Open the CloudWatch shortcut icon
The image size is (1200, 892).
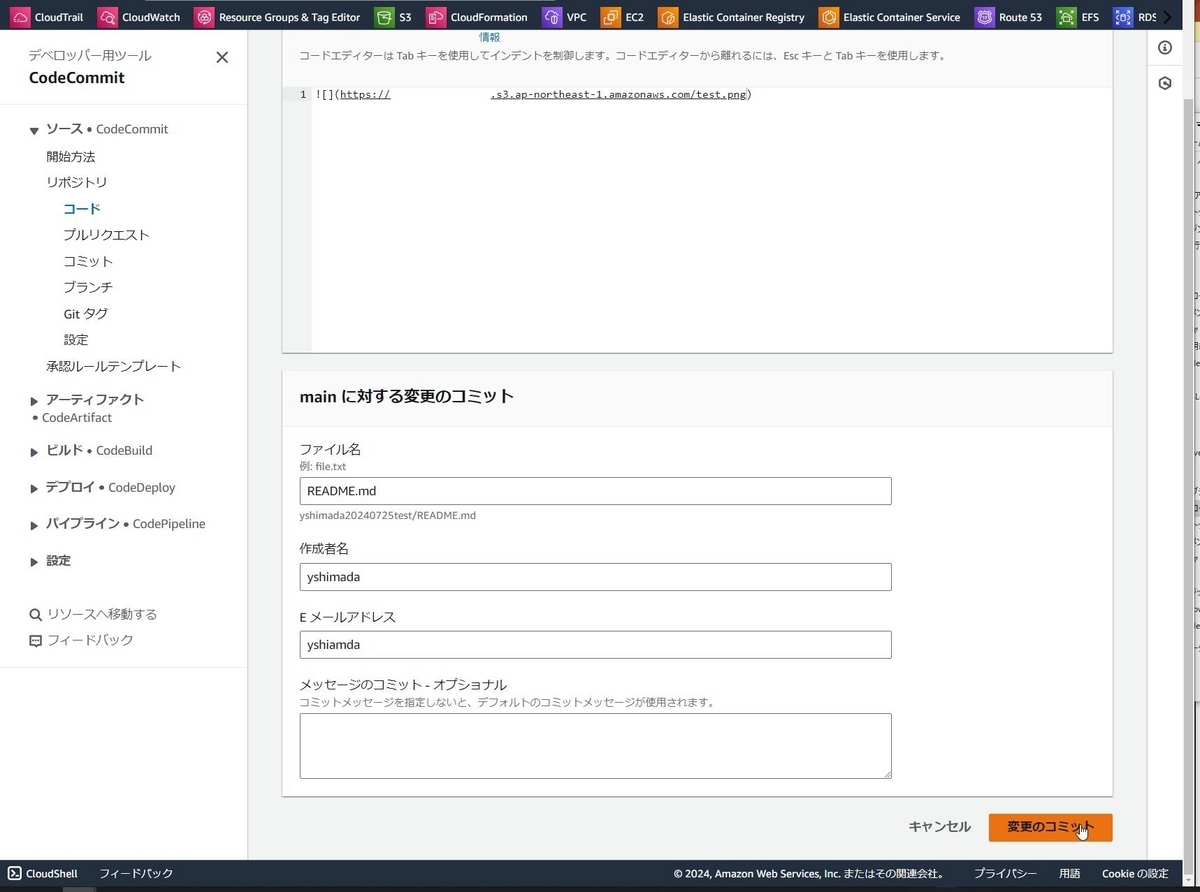(107, 17)
